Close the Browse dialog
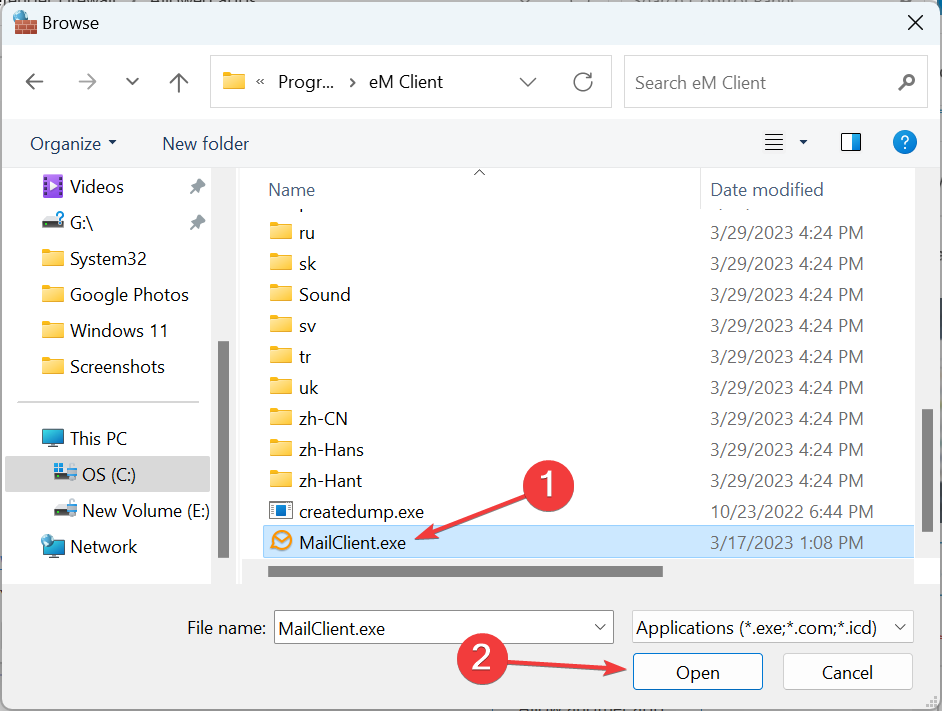 click(915, 23)
